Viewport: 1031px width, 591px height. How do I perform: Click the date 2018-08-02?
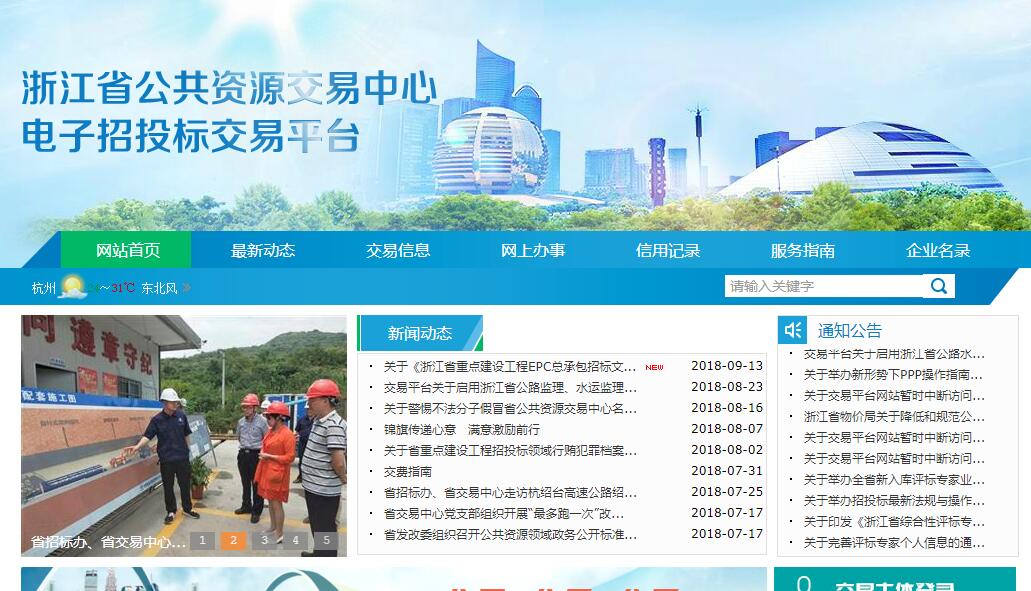(x=727, y=450)
